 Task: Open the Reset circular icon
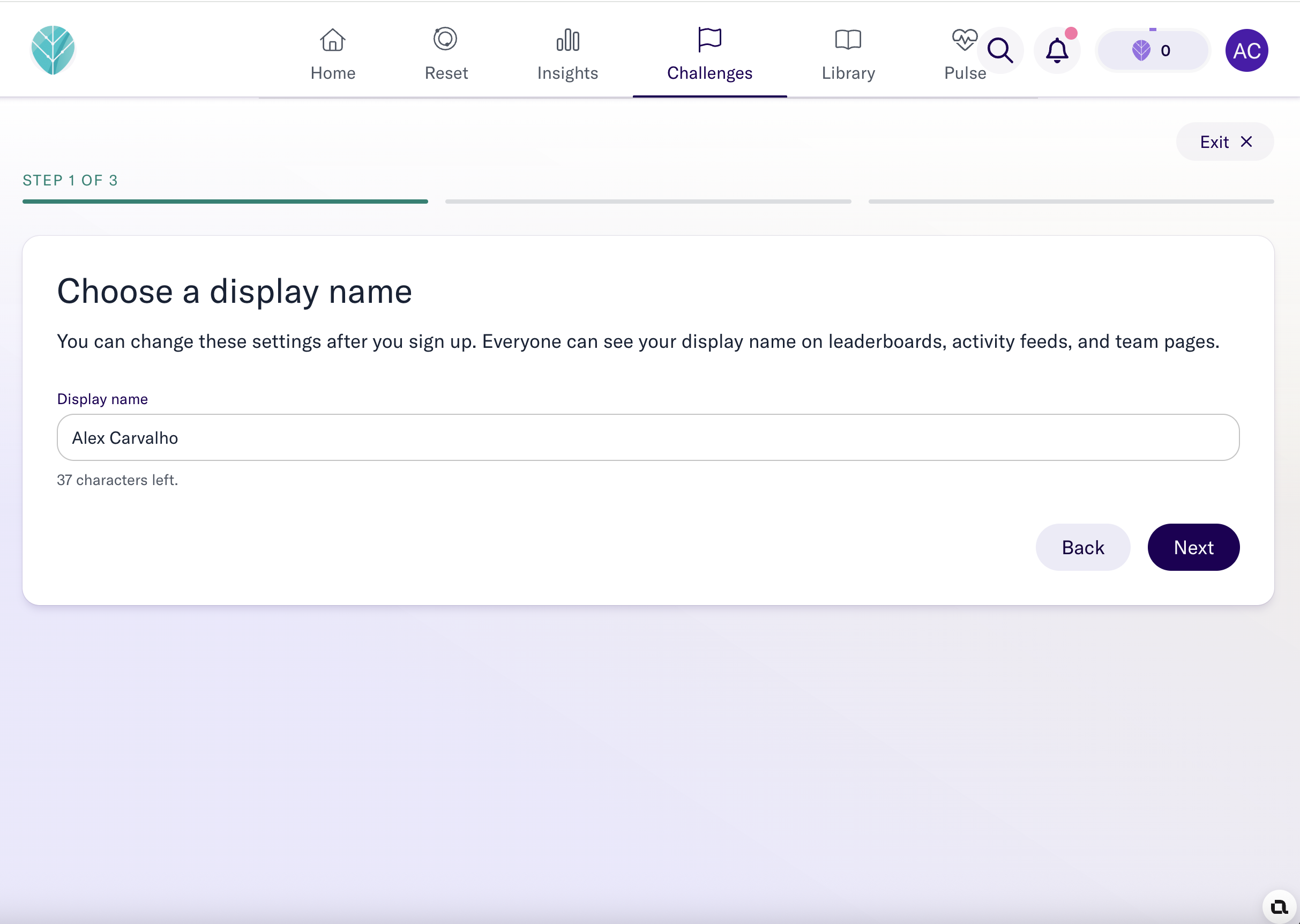click(x=445, y=39)
